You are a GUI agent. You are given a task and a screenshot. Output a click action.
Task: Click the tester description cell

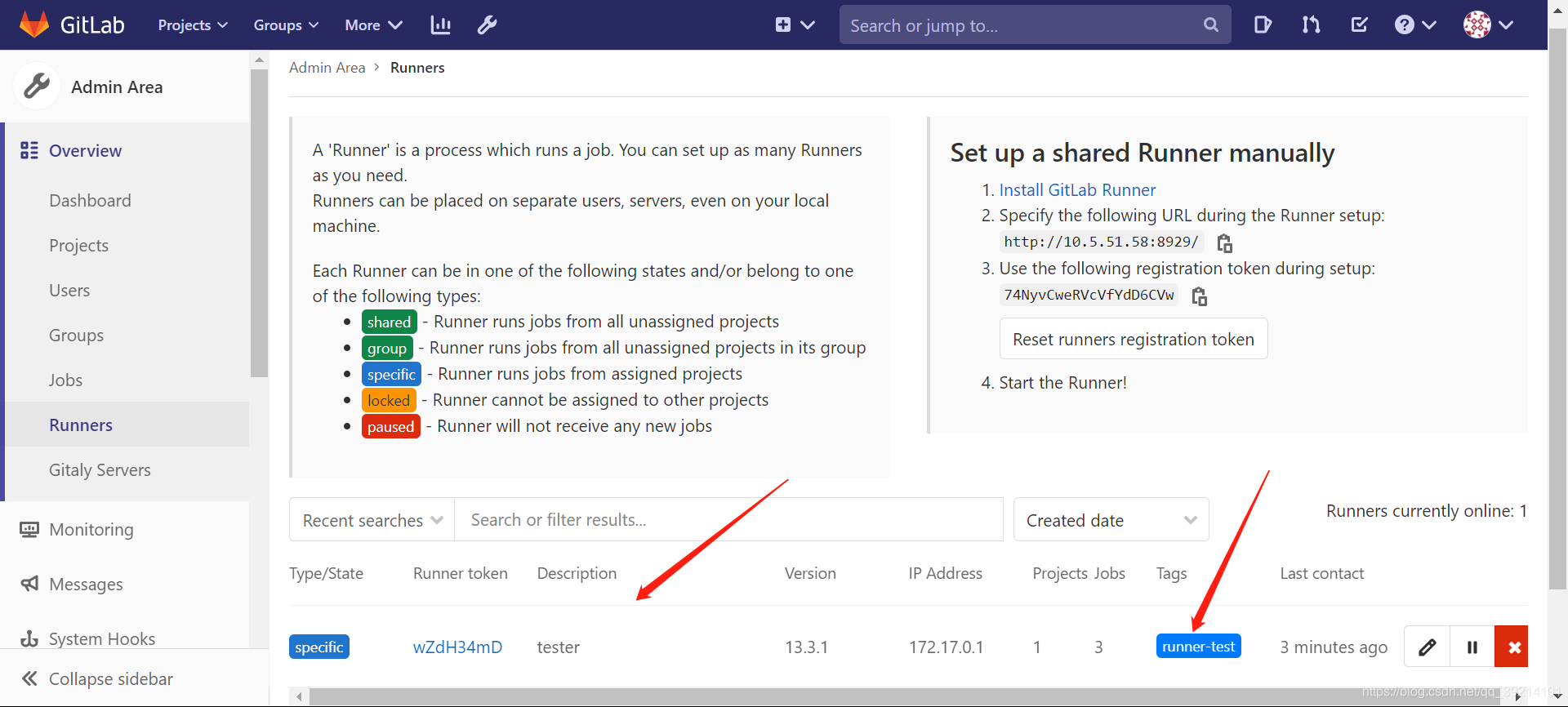click(559, 647)
